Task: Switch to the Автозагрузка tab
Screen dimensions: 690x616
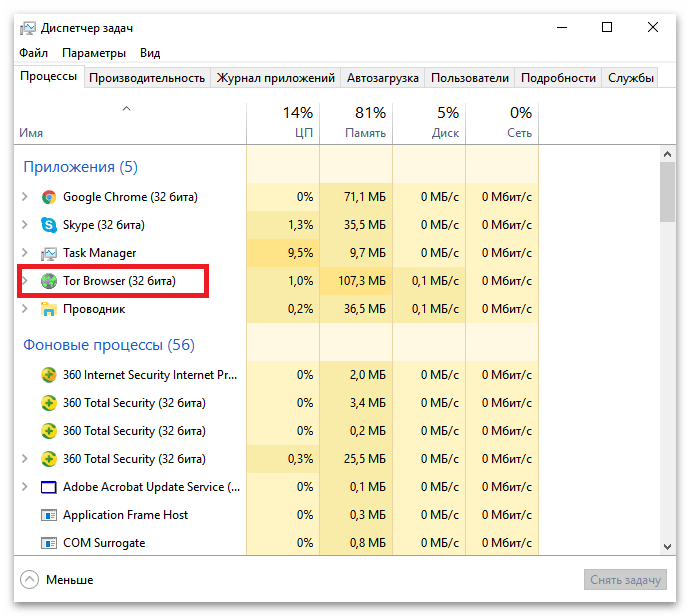Action: click(x=383, y=78)
